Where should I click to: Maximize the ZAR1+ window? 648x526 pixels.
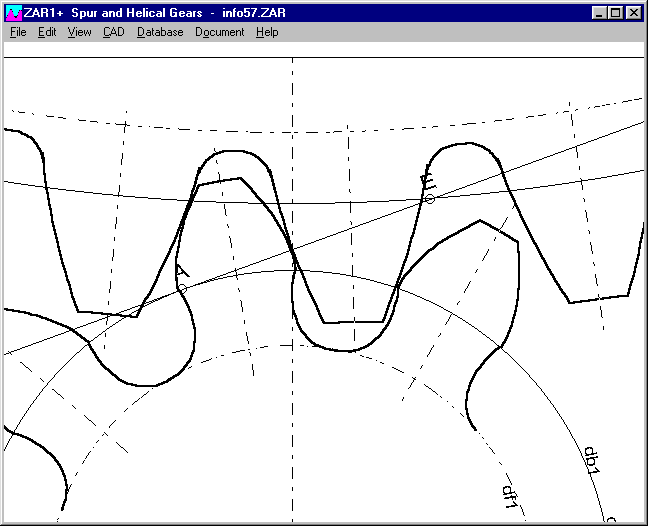[x=615, y=13]
